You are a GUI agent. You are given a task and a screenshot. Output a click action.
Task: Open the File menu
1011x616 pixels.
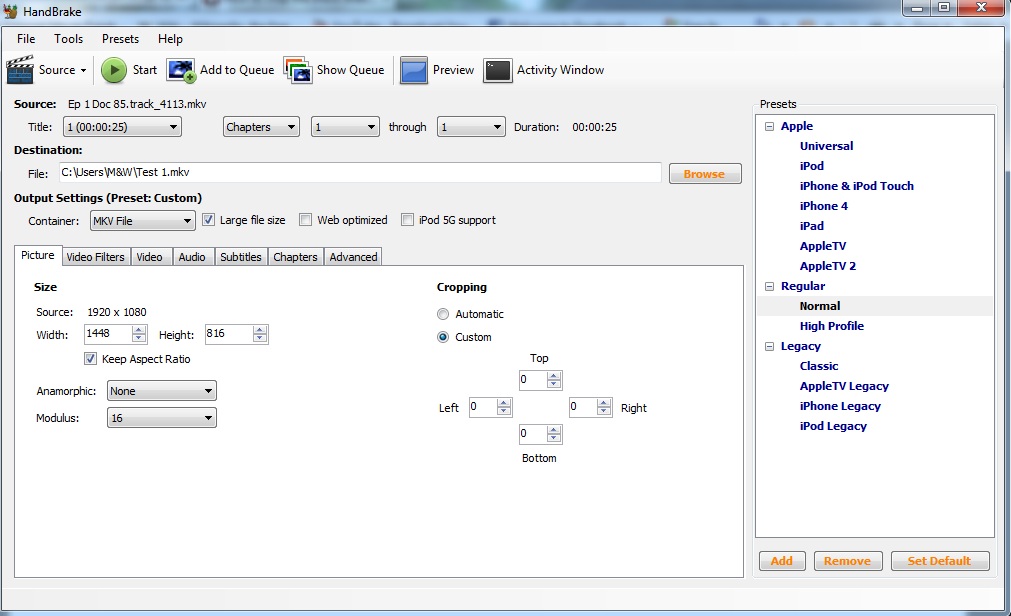26,39
